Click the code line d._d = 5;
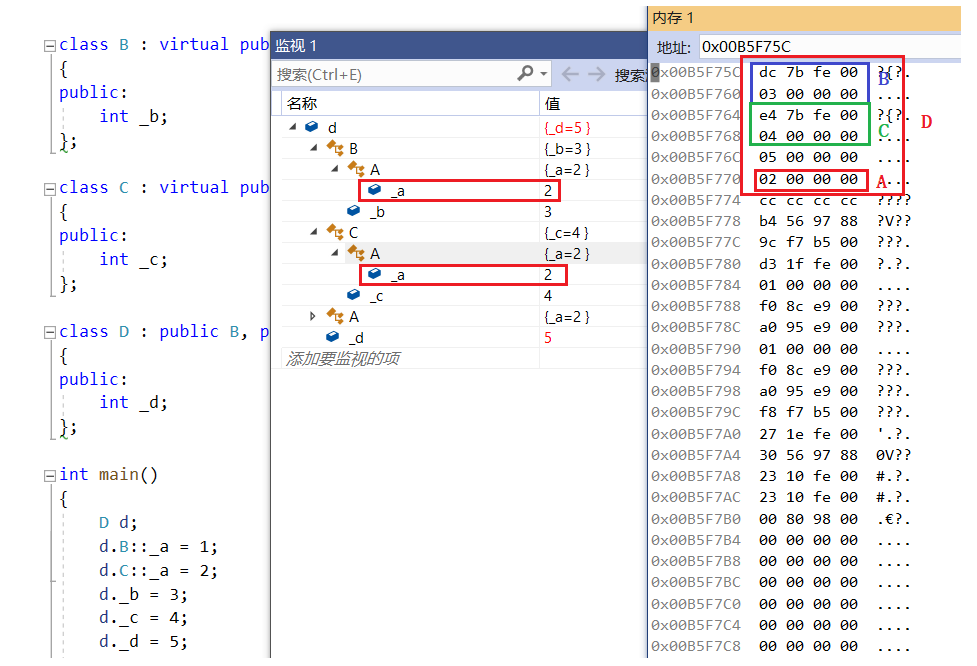Screen dimensions: 977x666 pos(143,641)
